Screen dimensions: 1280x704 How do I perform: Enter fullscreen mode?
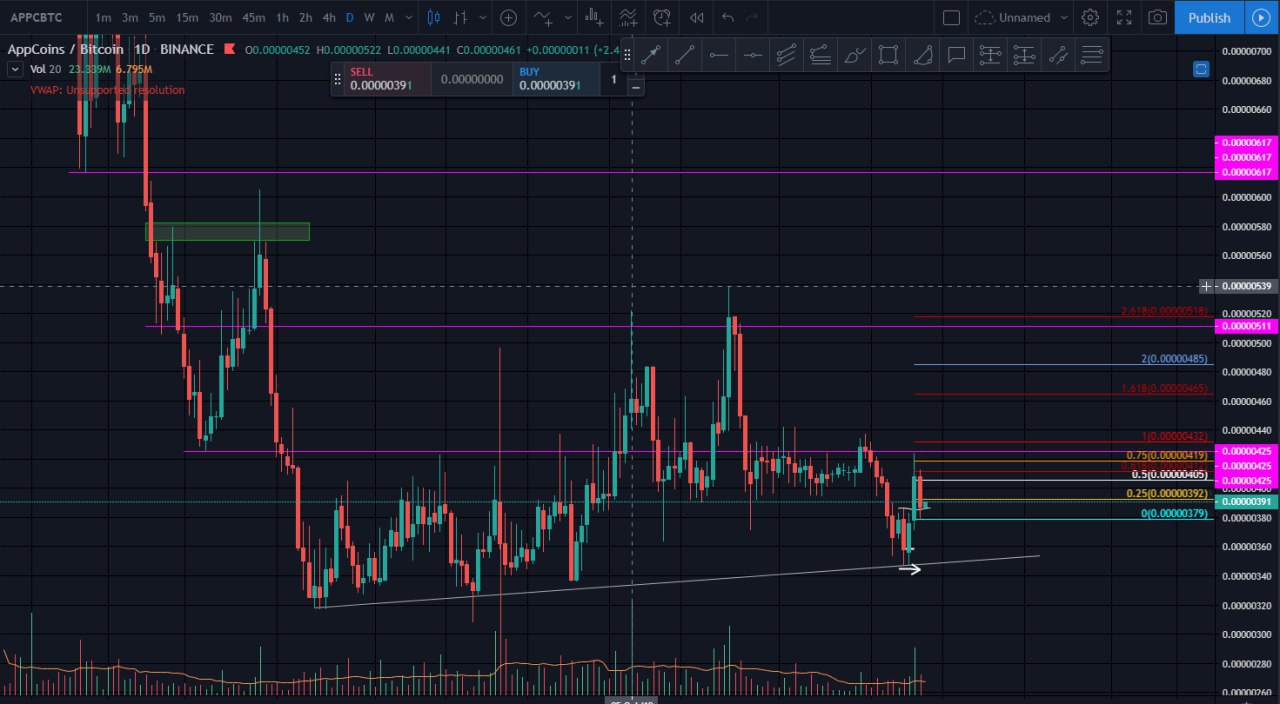(x=1124, y=17)
